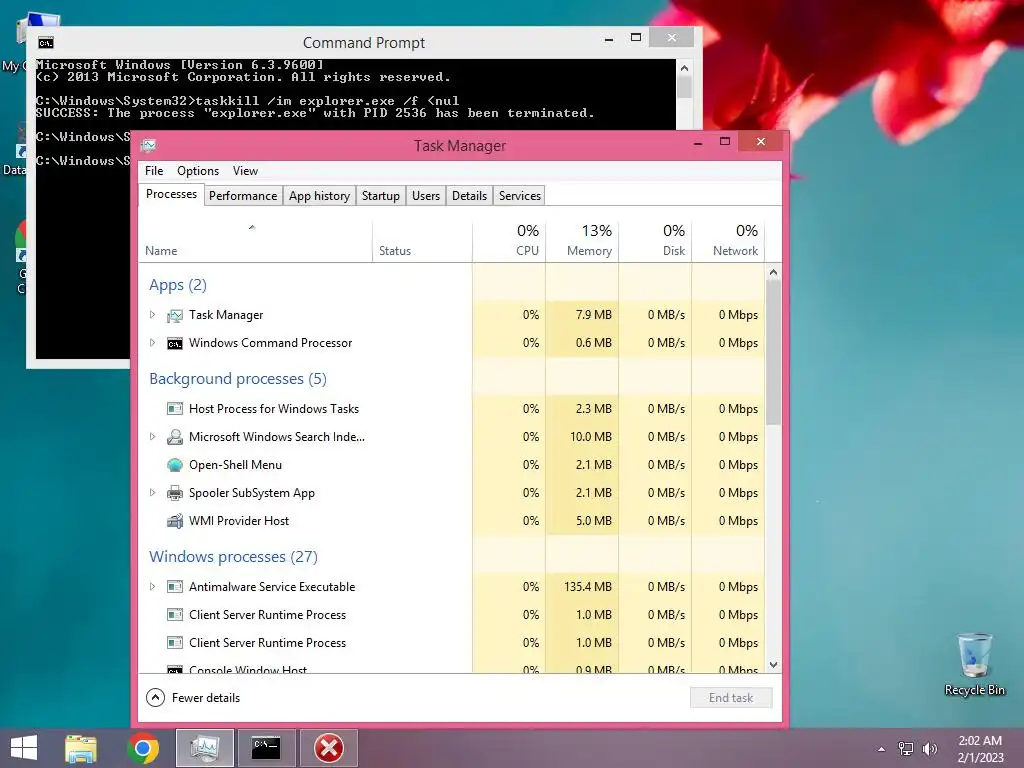Click the Task Manager taskbar icon
This screenshot has width=1024, height=768.
pyautogui.click(x=205, y=748)
